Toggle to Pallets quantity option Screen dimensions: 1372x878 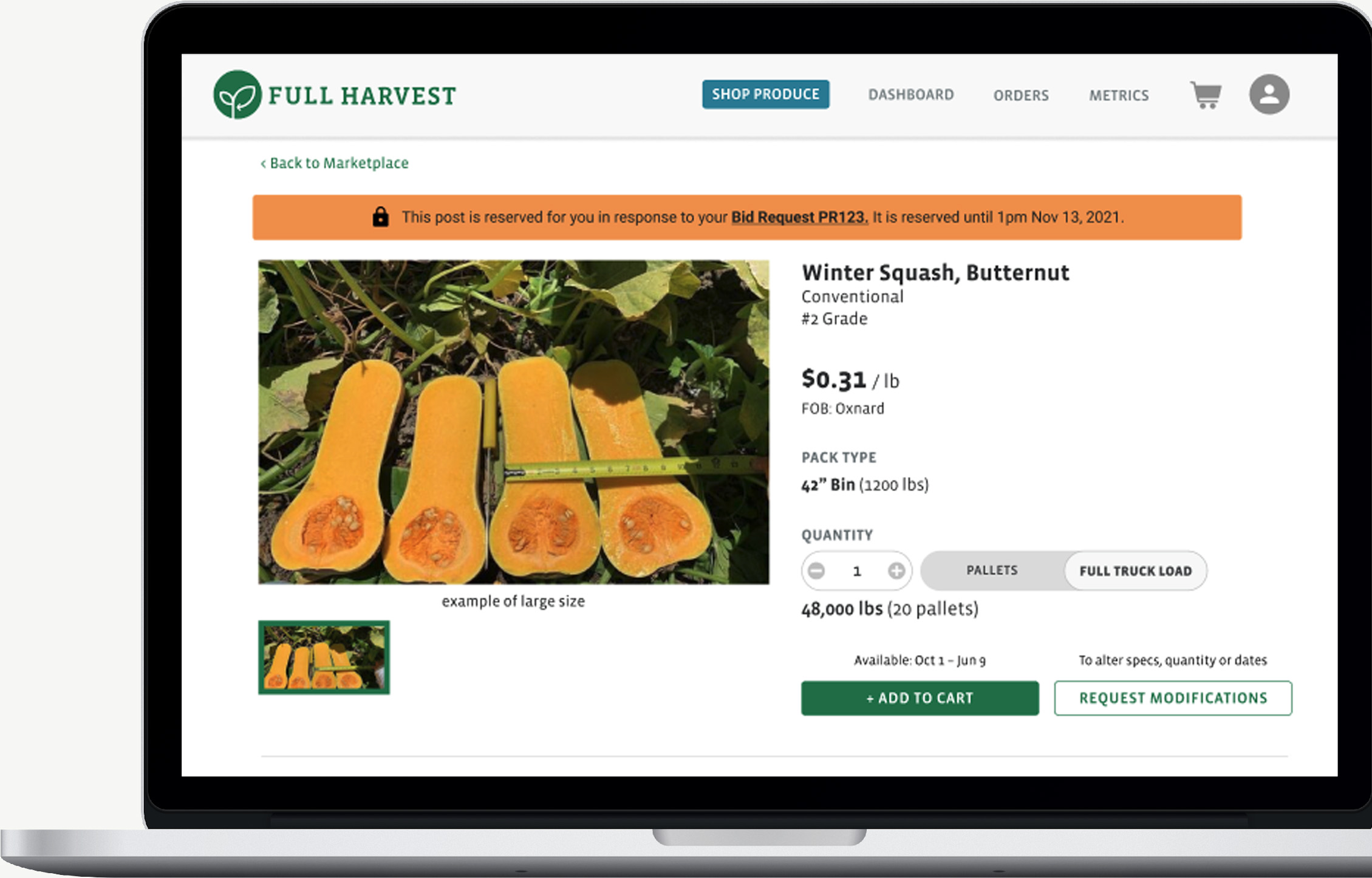tap(989, 570)
